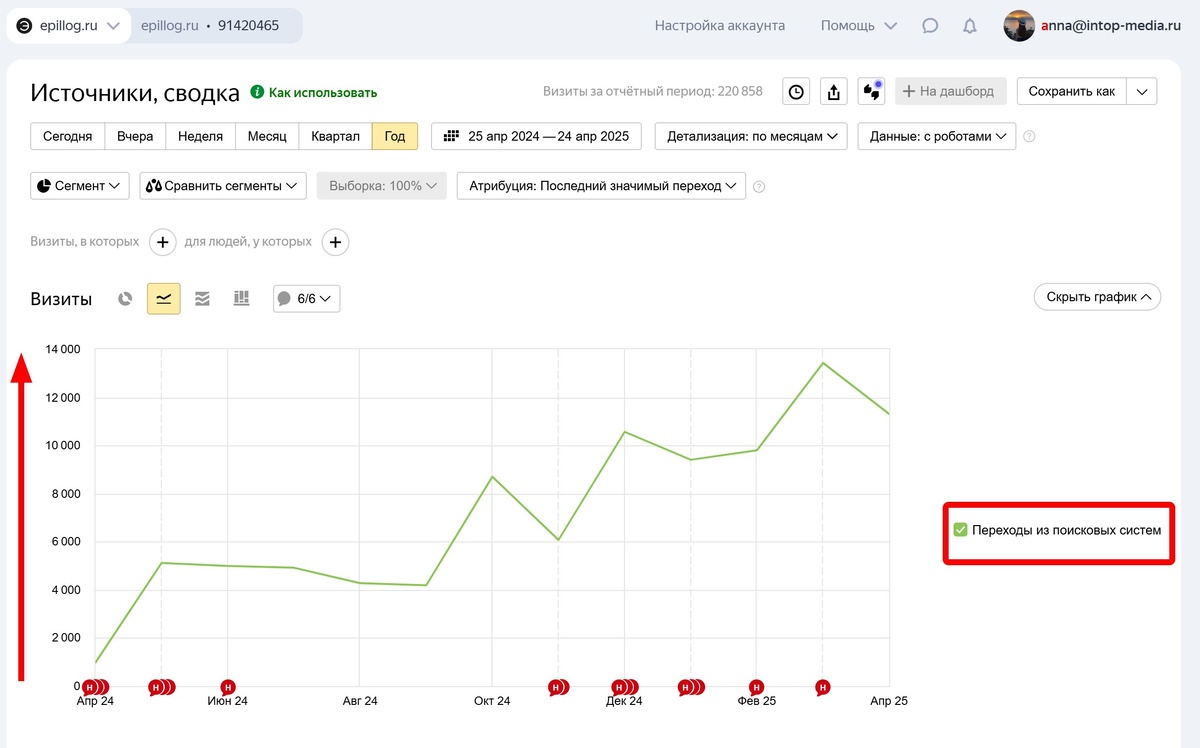1200x748 pixels.
Task: Click the Источники, сводка heading
Action: [135, 93]
